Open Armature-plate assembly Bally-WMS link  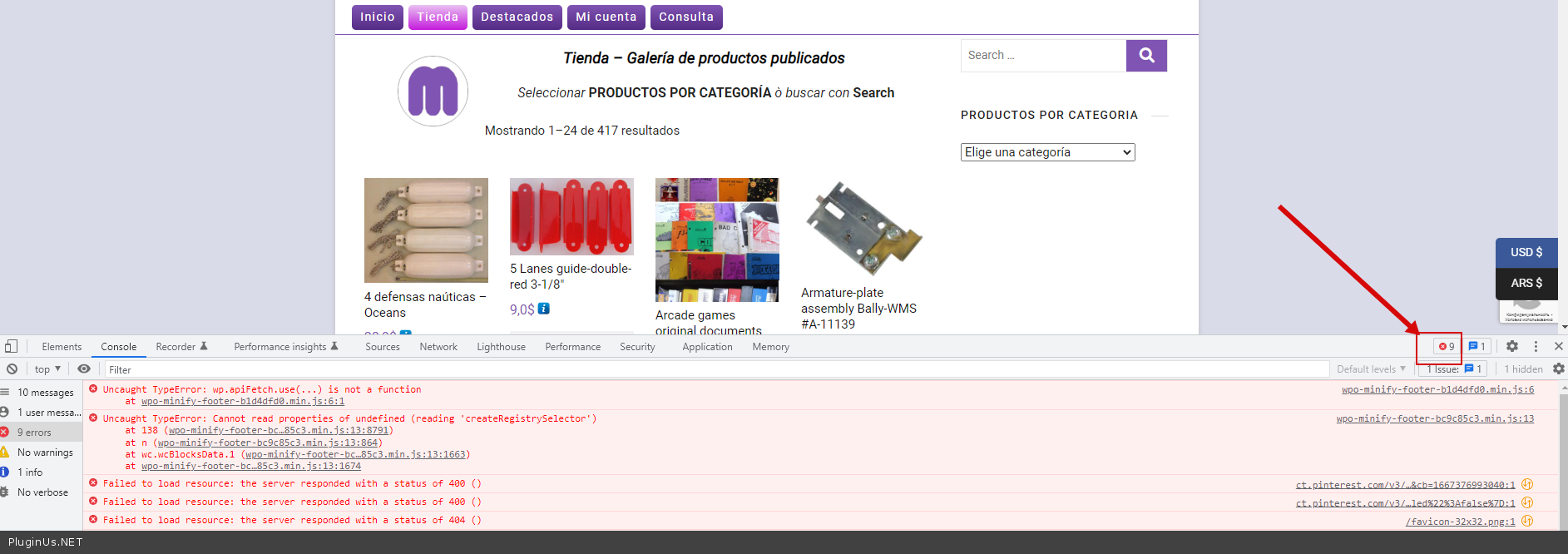pos(858,308)
